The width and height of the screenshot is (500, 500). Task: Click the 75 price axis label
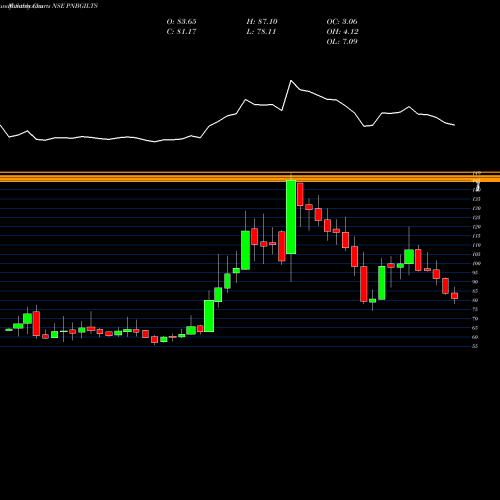pos(475,309)
